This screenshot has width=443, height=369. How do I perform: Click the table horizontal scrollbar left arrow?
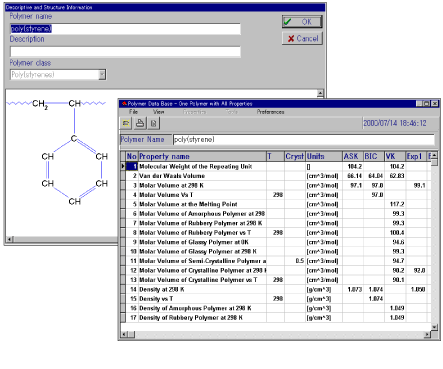point(124,334)
